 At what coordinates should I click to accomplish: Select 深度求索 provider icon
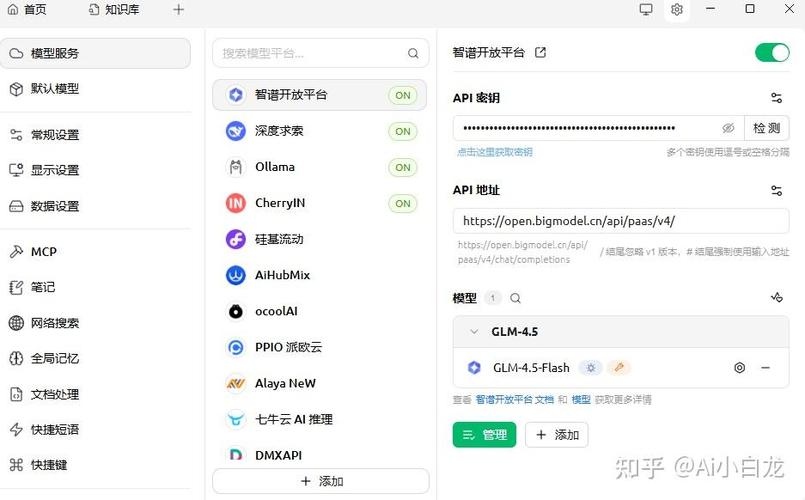click(236, 131)
